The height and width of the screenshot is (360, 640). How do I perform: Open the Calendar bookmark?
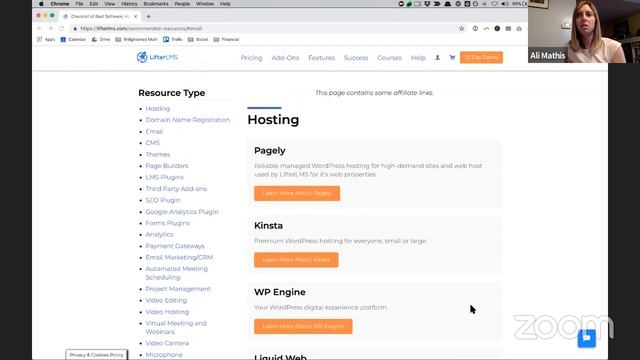coord(73,40)
